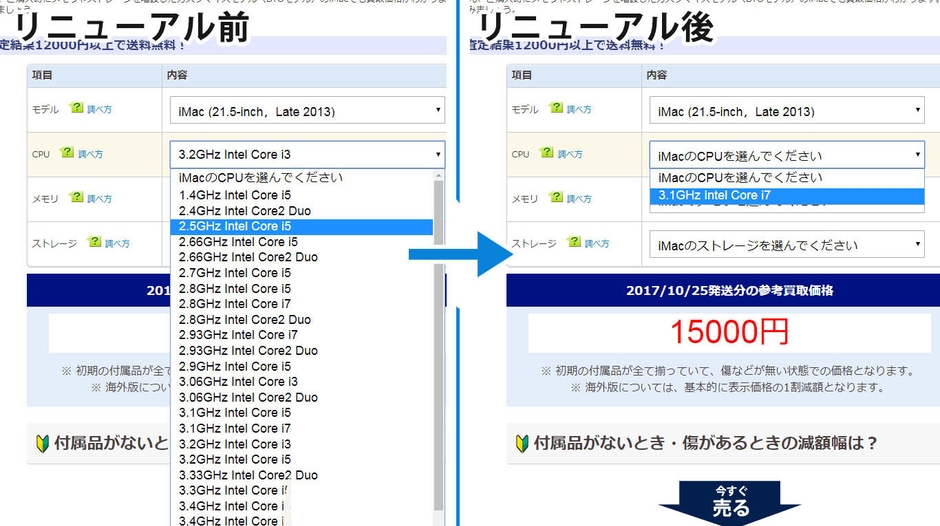940x526 pixels.
Task: Click the green help icon beside ストレージ in the リニューアル前 panel
Action: coord(95,242)
